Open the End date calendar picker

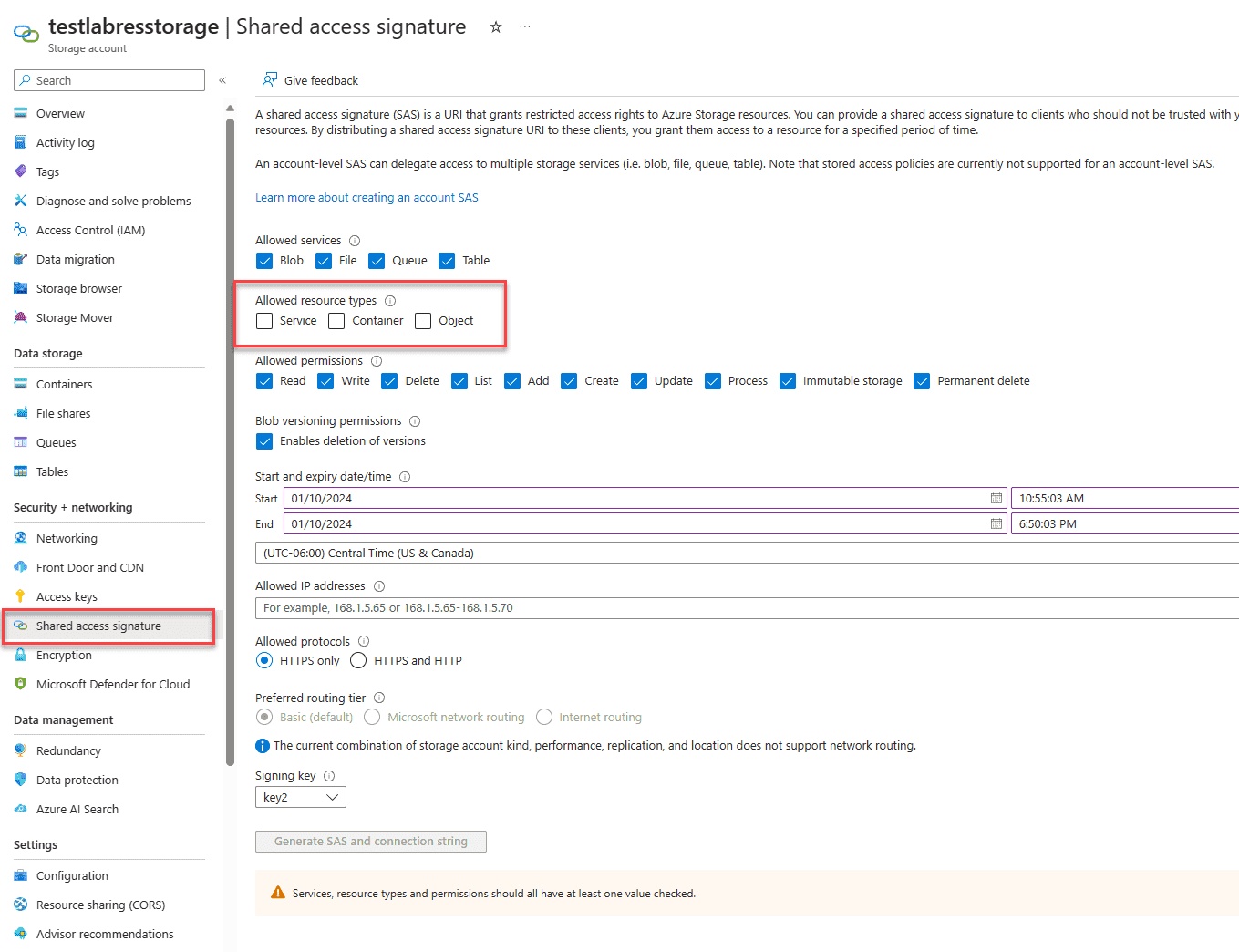[996, 524]
